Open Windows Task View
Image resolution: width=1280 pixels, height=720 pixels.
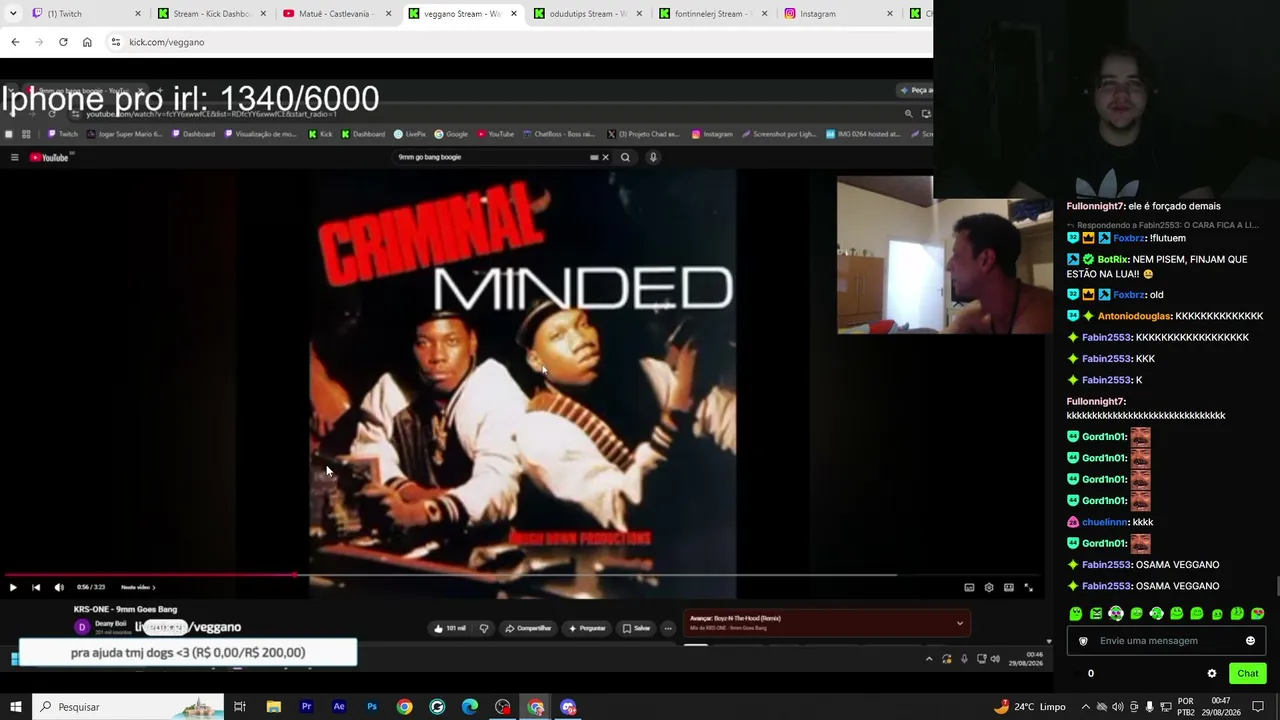(x=240, y=707)
